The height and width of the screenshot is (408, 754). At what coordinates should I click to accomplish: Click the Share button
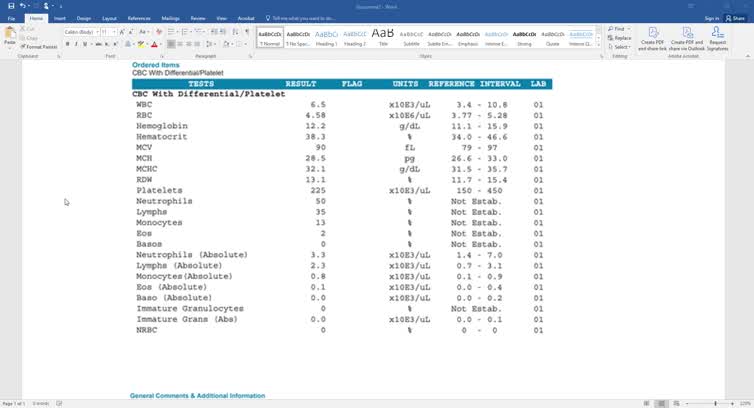click(737, 18)
